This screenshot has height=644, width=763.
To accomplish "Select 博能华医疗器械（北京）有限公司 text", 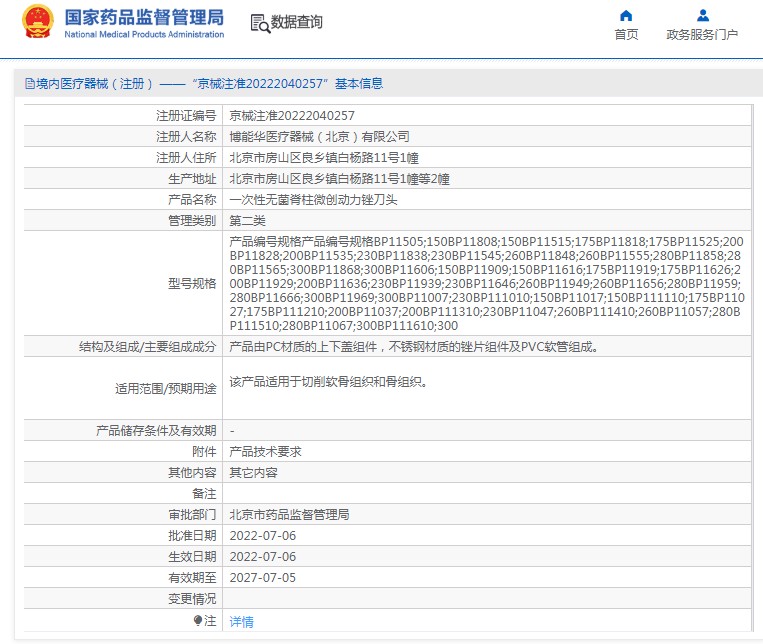I will tap(319, 137).
